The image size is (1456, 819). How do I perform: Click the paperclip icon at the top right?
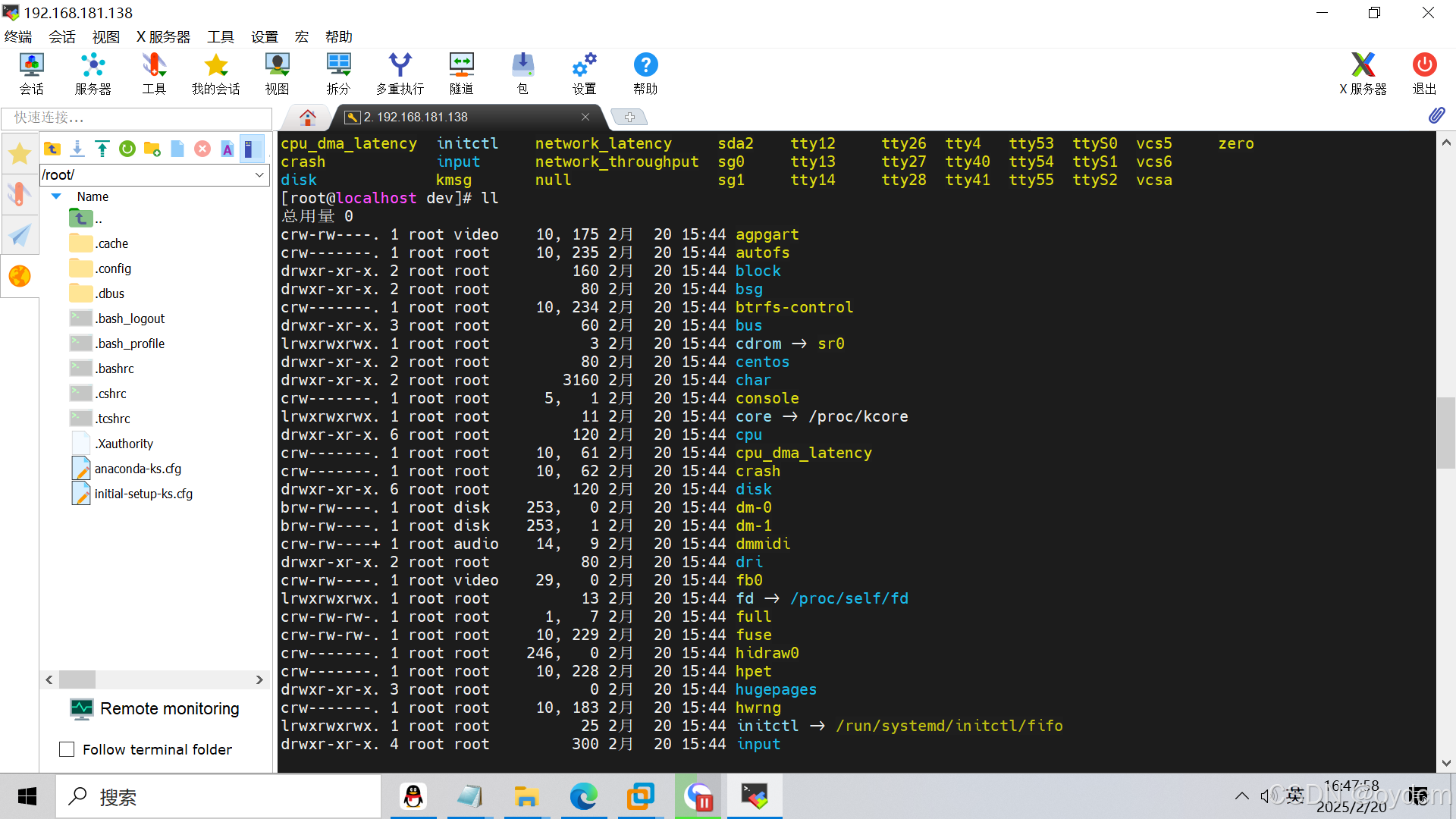coord(1436,115)
